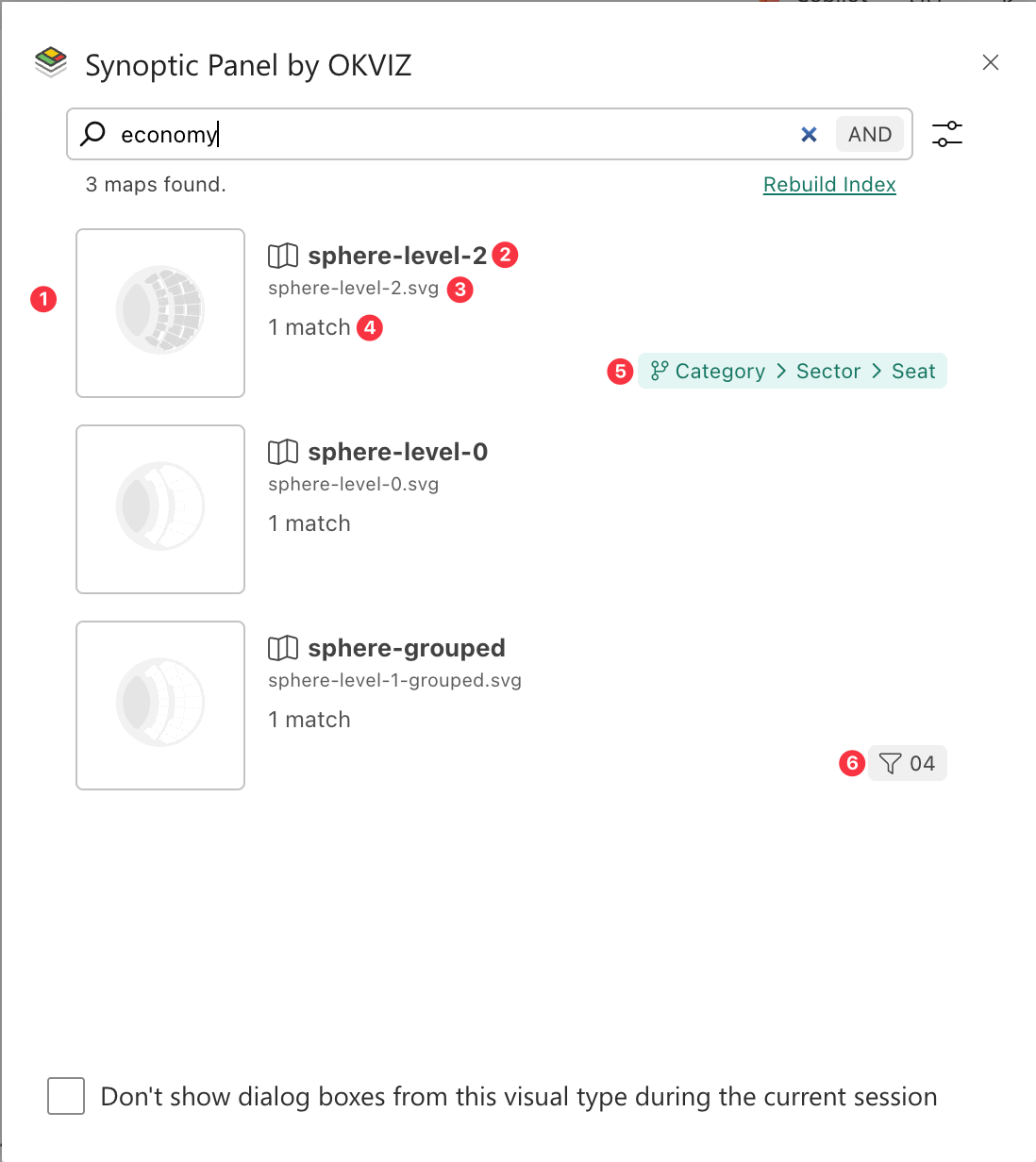This screenshot has width=1036, height=1162.
Task: Click the hierarchy branch icon before Category
Action: 660,371
